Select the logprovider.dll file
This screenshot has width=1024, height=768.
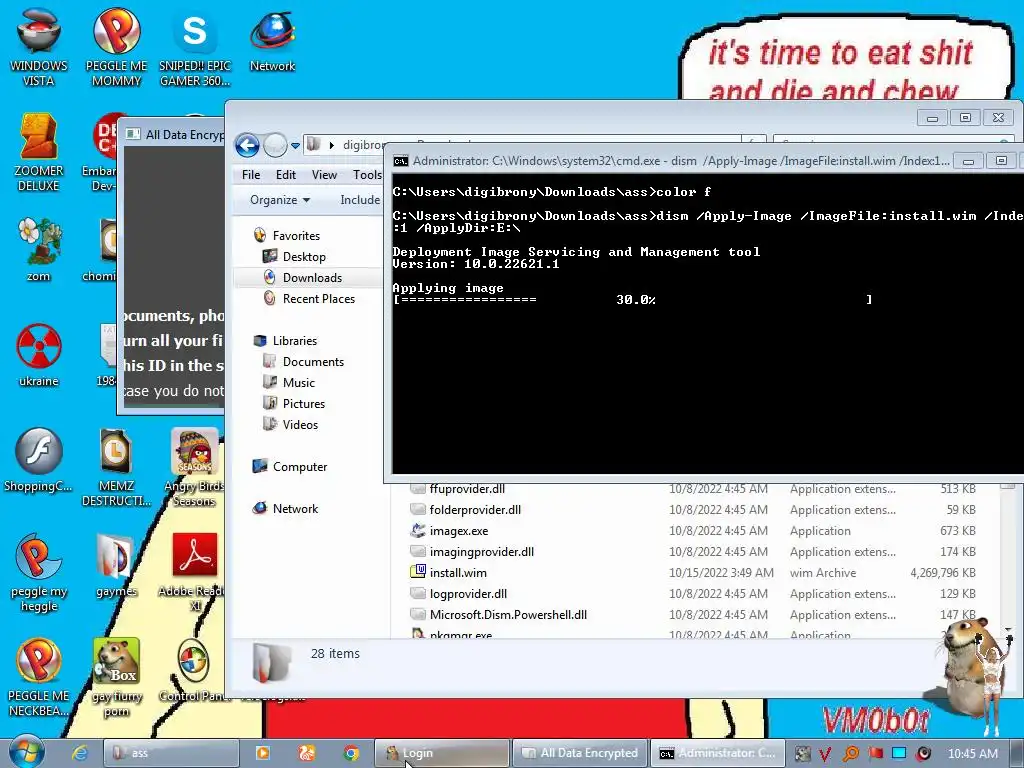468,594
